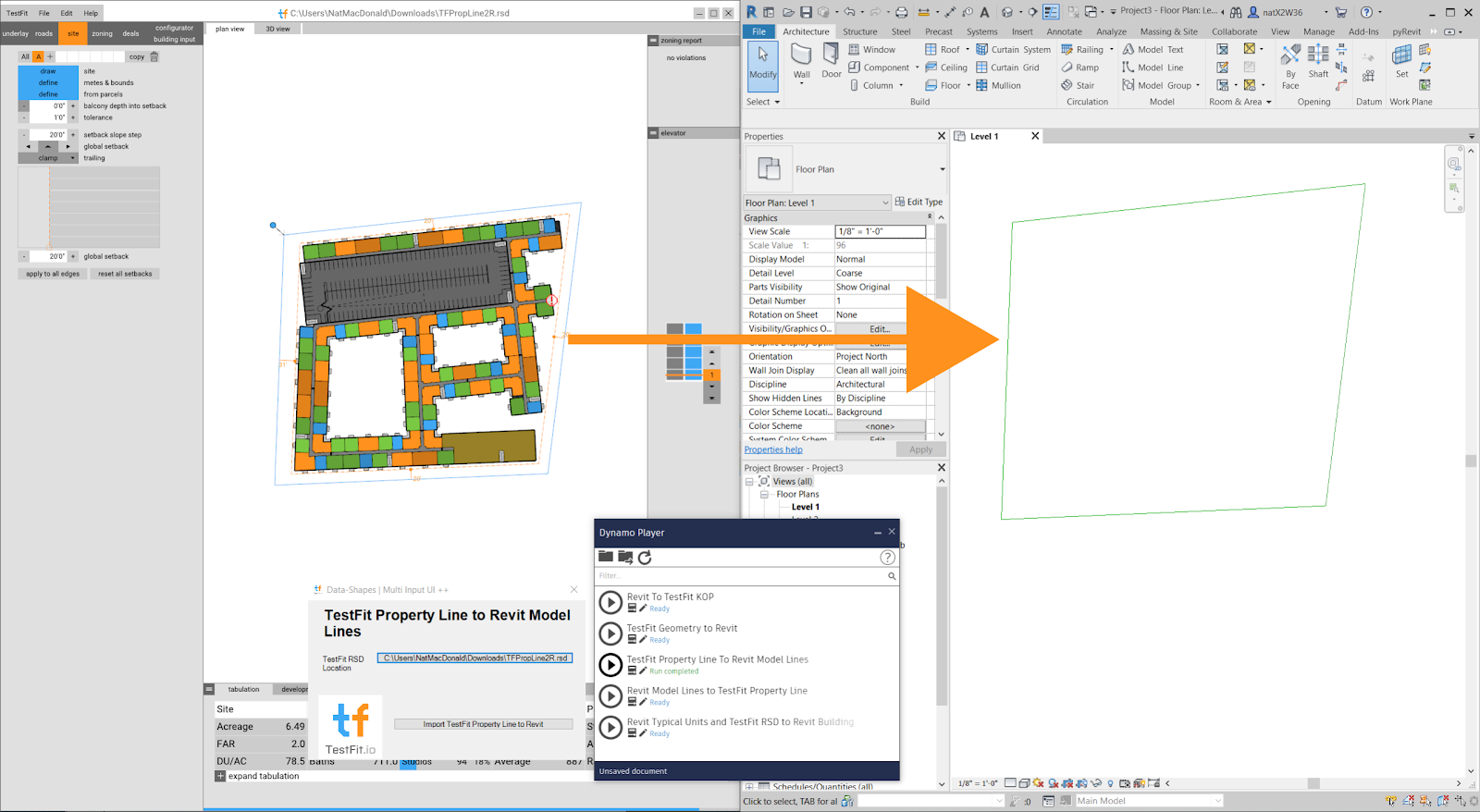Expand tabulation in TestFit bottom panel
This screenshot has height=812, width=1480.
pos(220,776)
